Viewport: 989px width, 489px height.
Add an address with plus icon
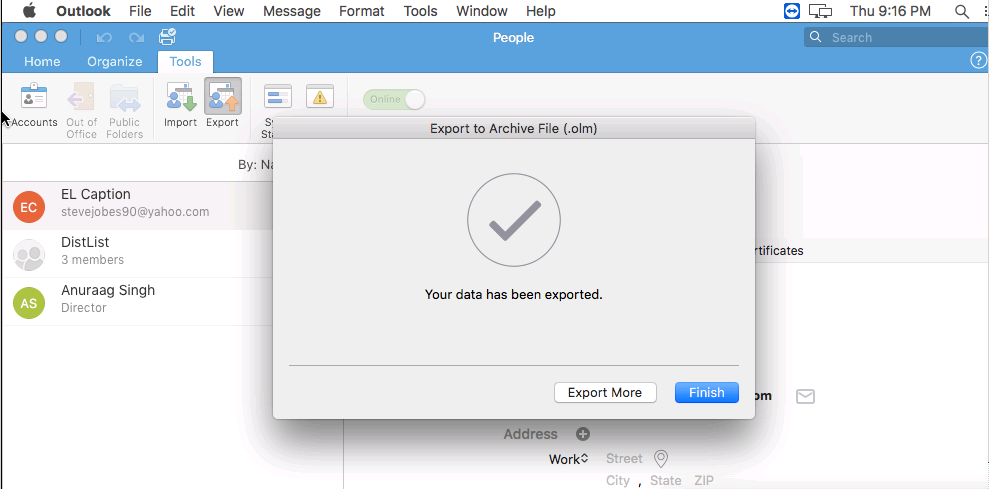click(583, 434)
